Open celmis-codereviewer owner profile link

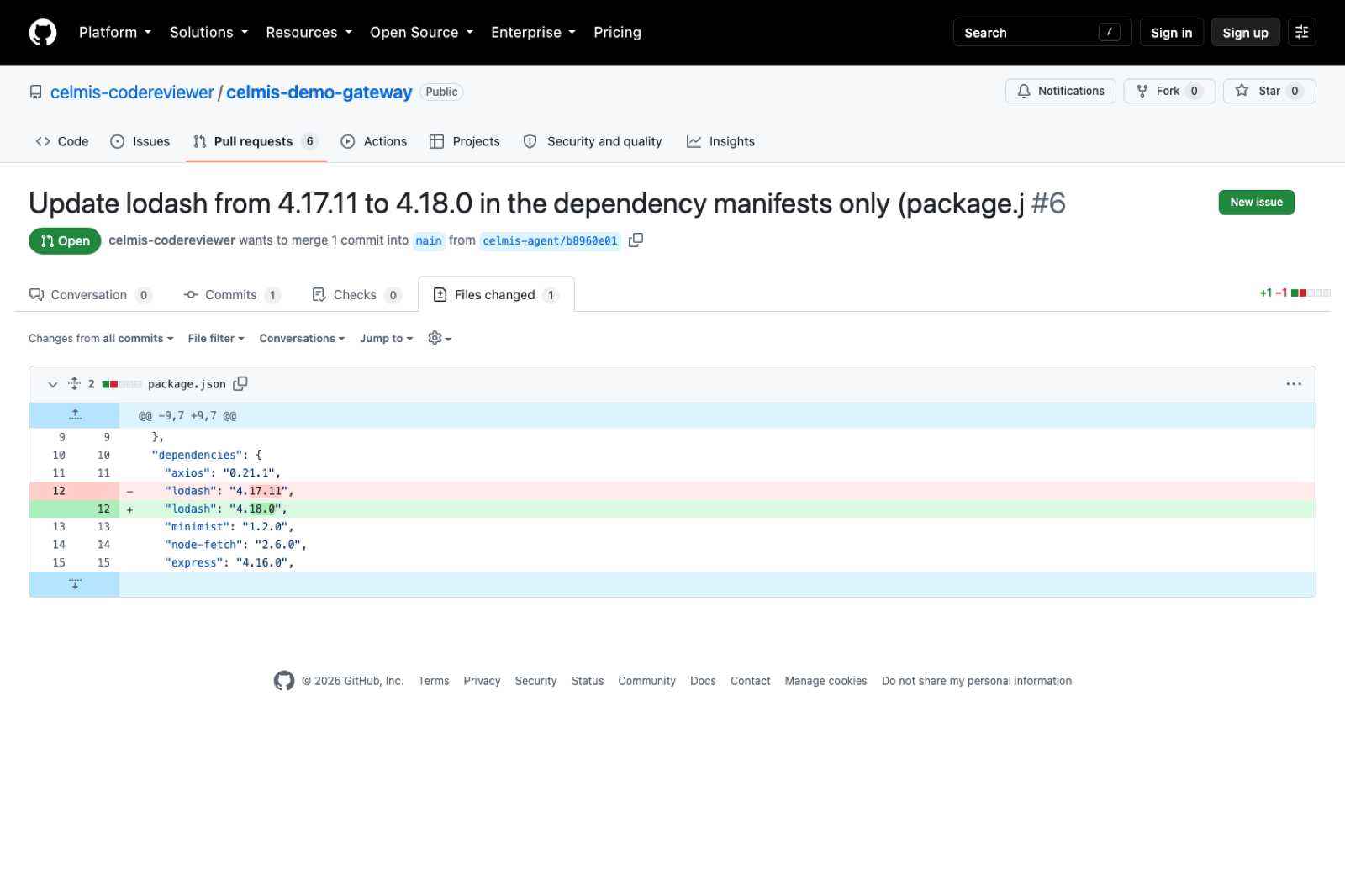132,92
